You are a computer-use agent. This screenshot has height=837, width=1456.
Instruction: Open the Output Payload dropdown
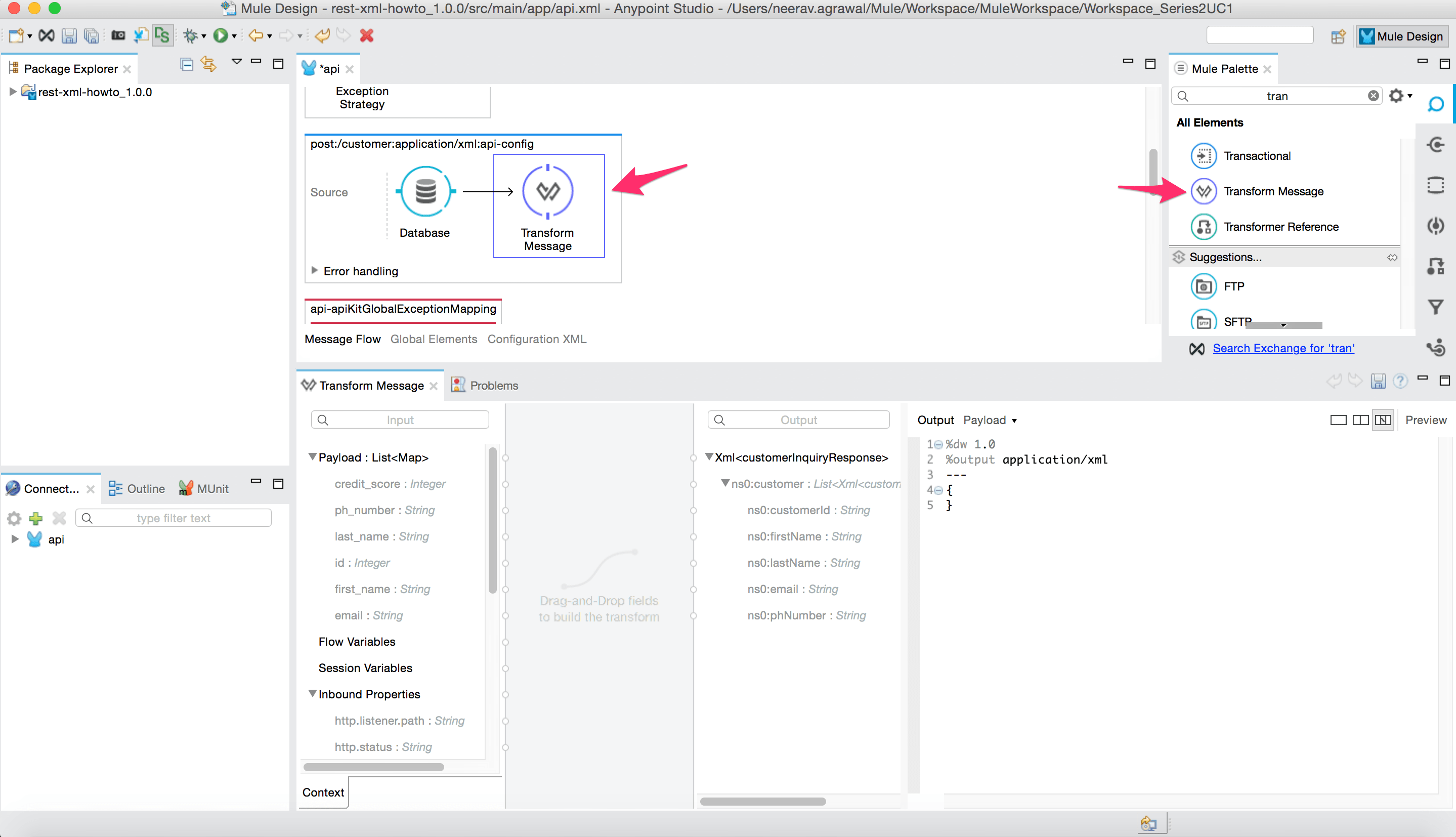point(990,420)
